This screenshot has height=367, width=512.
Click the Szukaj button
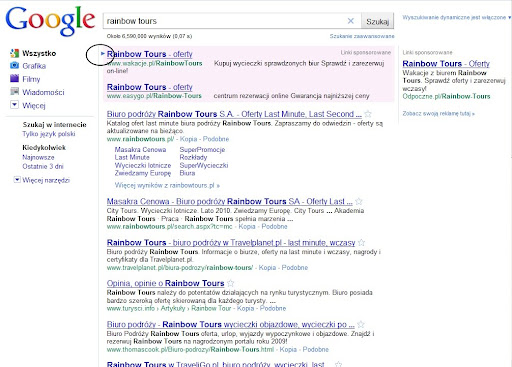tap(377, 21)
